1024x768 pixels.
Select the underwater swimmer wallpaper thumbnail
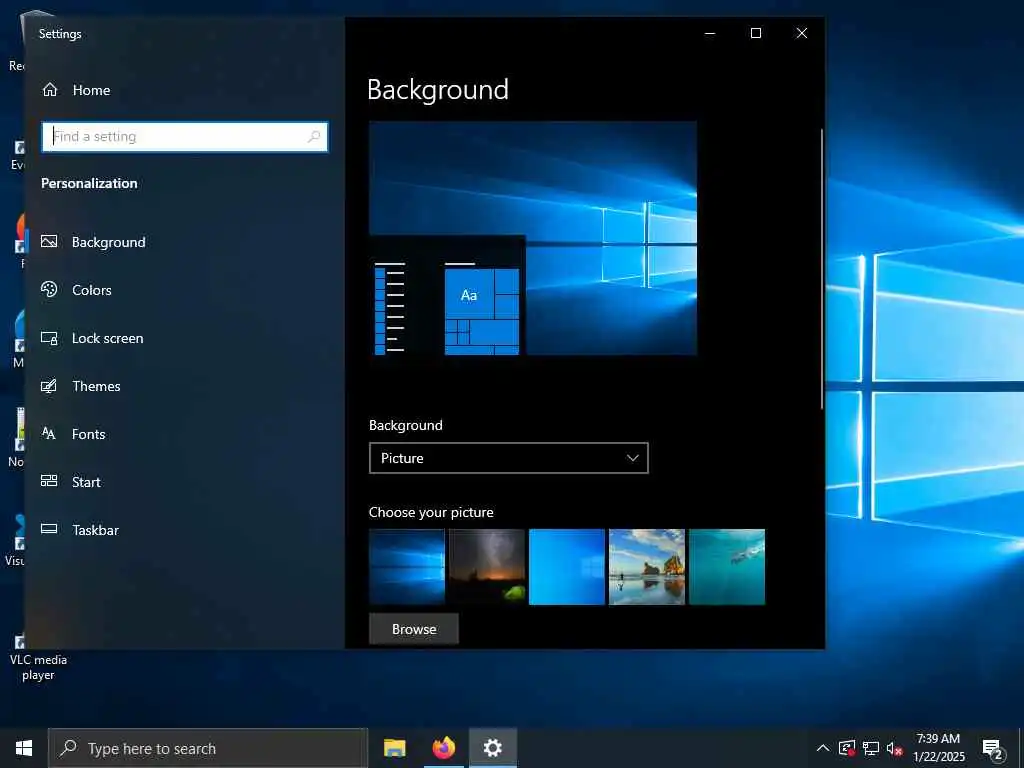pos(727,567)
